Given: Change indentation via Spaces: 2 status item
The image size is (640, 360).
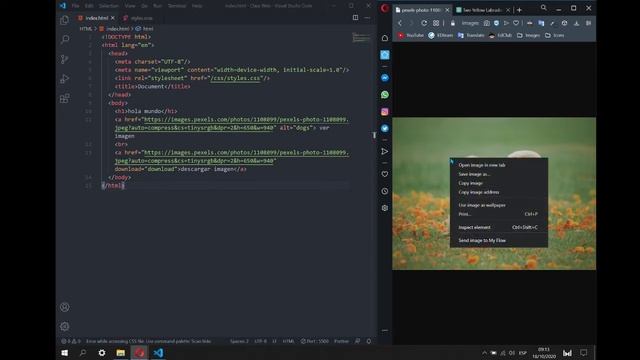Looking at the screenshot, I should click(239, 341).
